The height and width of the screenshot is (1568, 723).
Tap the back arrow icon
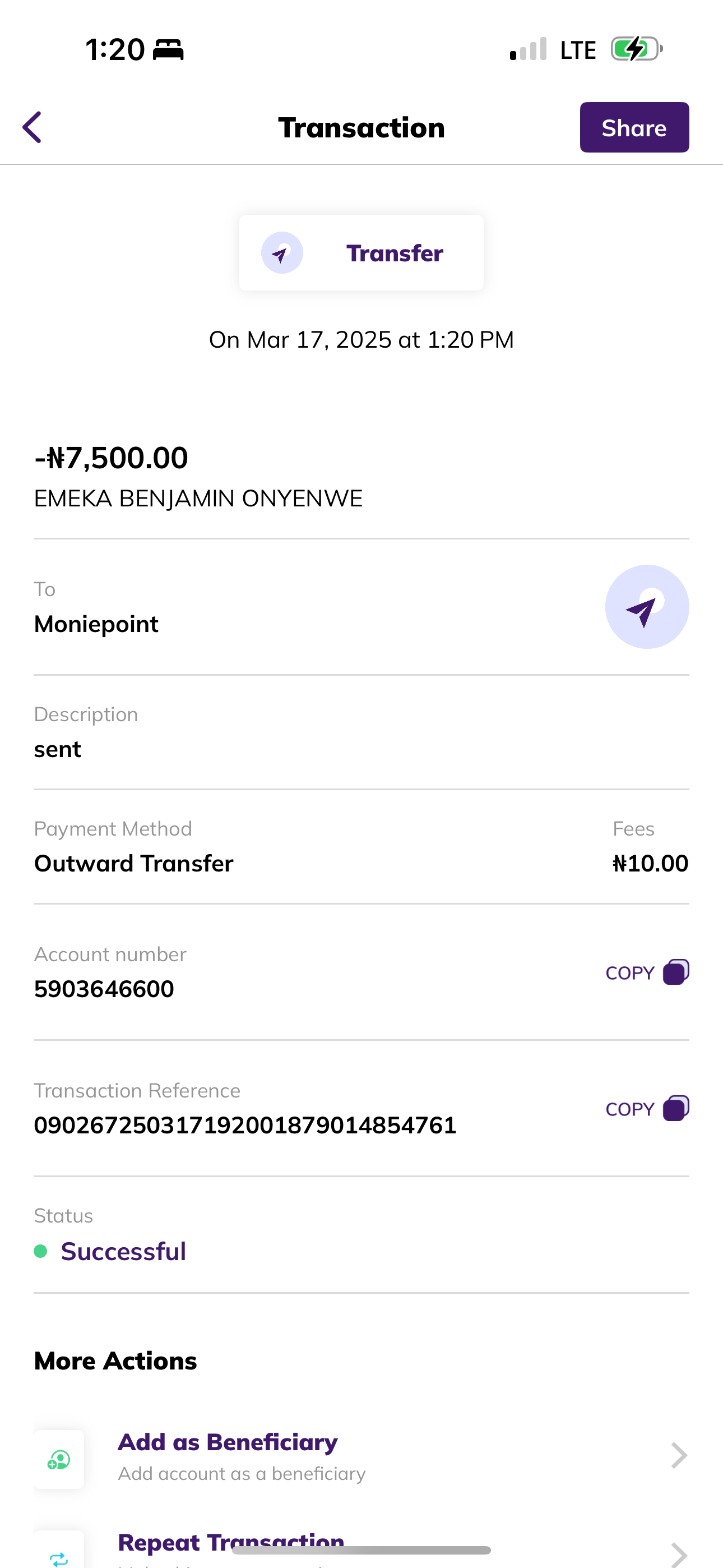point(33,127)
